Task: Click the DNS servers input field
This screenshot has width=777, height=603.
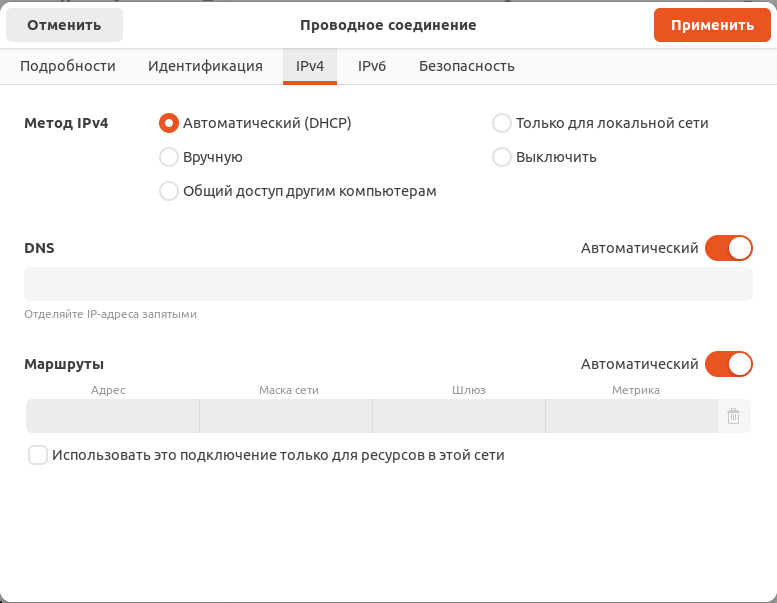Action: click(388, 284)
